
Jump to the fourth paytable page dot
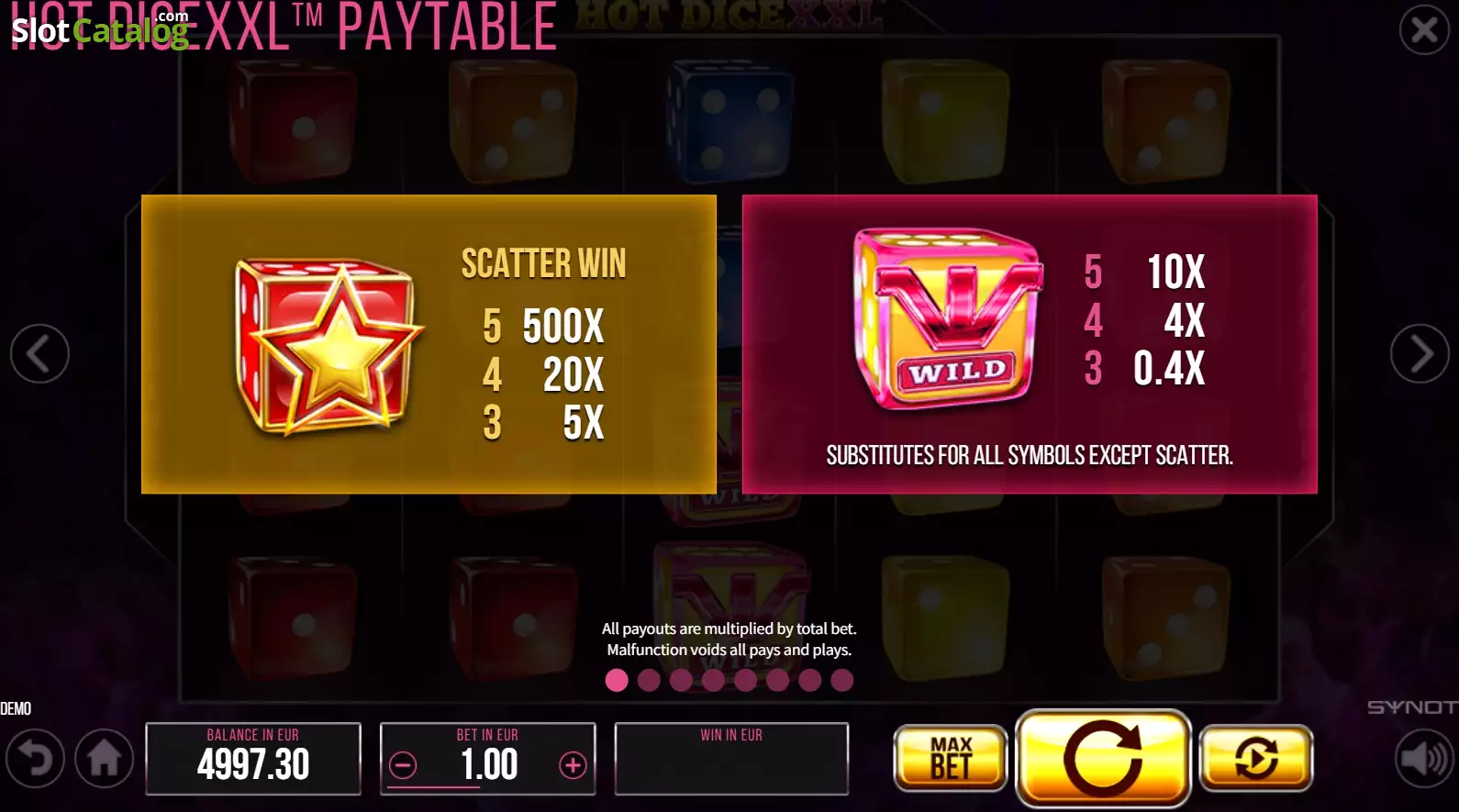pos(713,680)
